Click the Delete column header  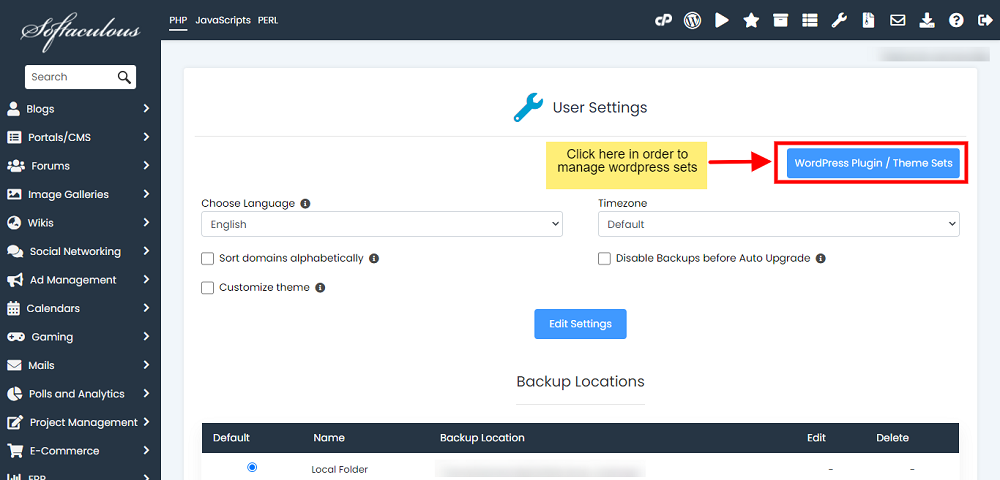tap(893, 438)
